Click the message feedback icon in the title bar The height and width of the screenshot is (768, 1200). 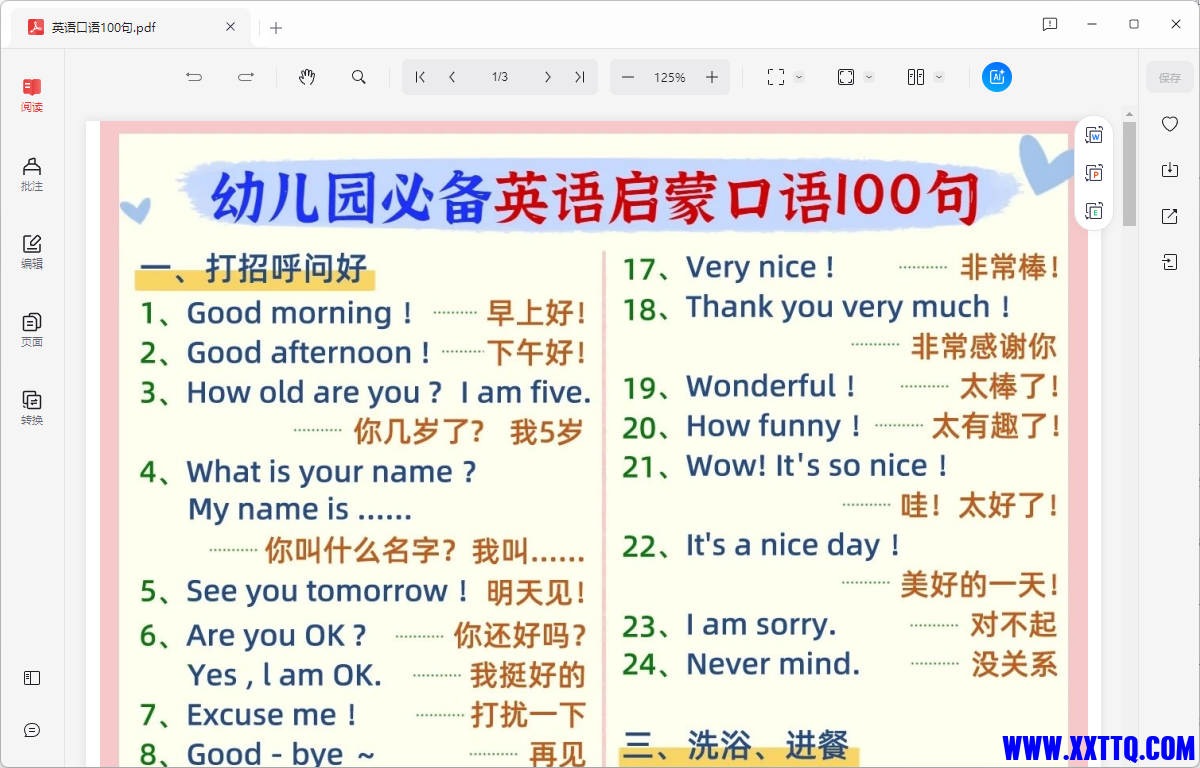click(1050, 24)
